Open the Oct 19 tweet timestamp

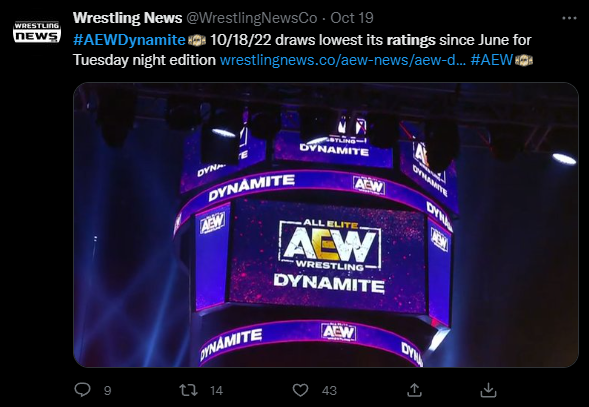click(x=352, y=18)
